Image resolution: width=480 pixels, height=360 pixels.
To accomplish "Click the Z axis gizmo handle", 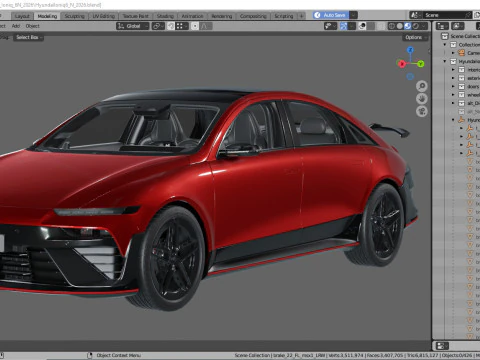I will (x=410, y=50).
